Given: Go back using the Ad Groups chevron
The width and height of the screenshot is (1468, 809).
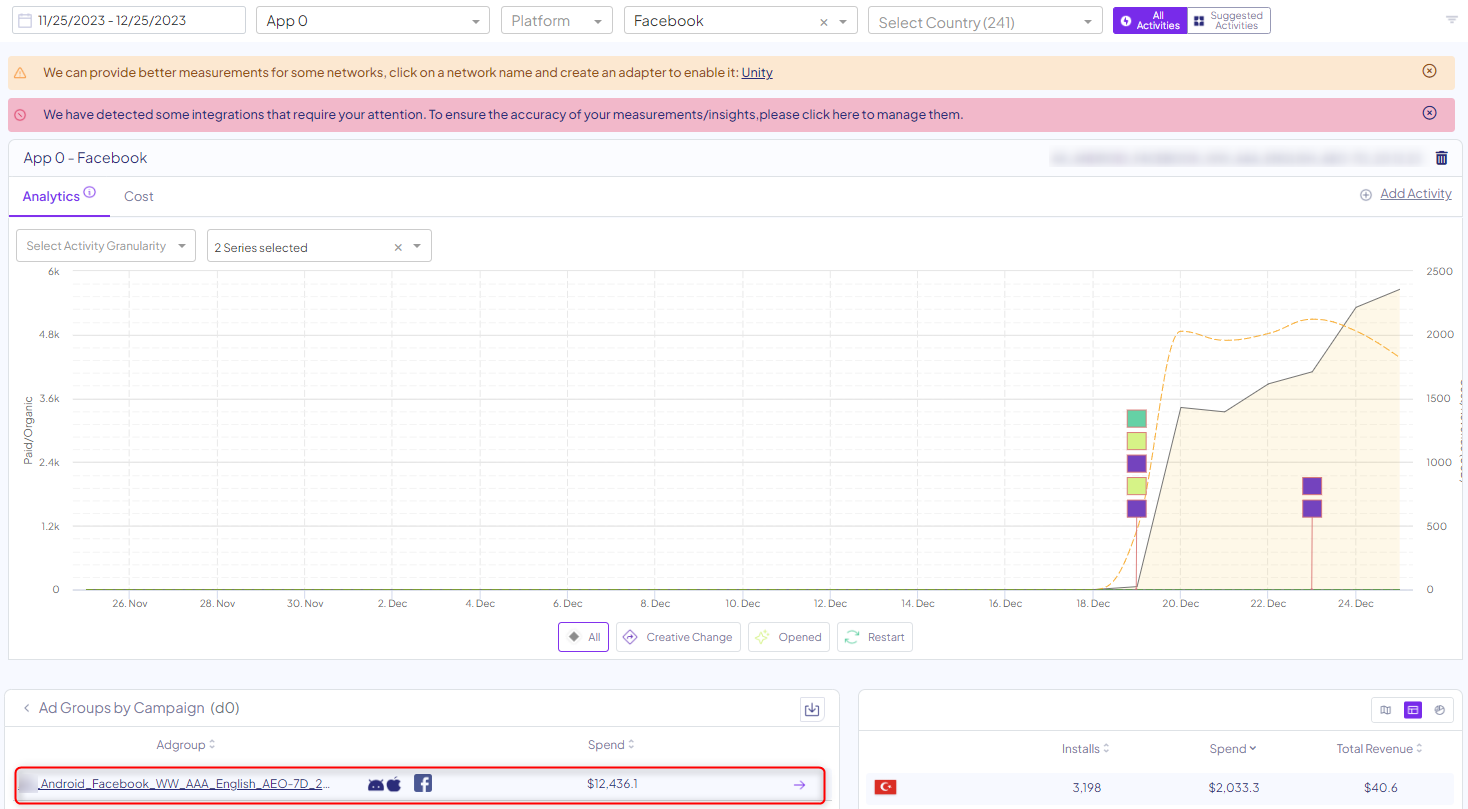Looking at the screenshot, I should tap(27, 709).
